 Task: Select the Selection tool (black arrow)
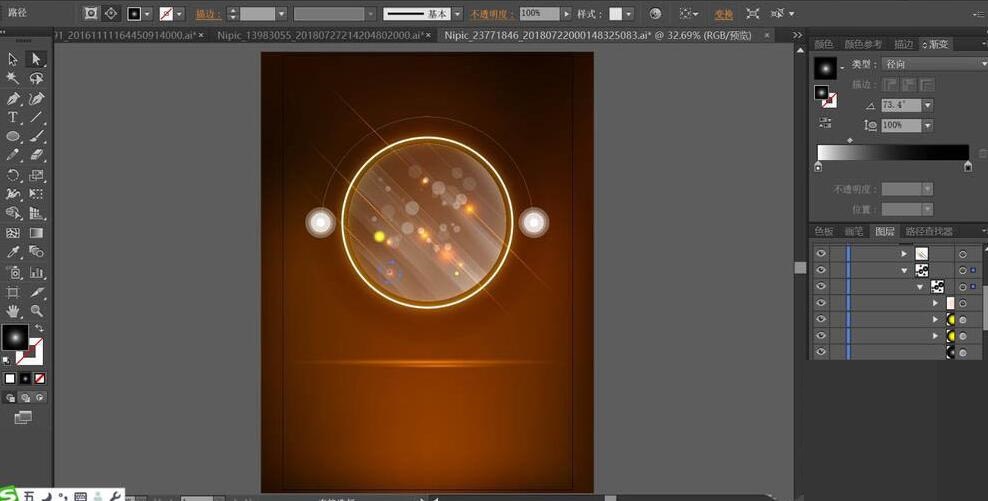[x=13, y=59]
